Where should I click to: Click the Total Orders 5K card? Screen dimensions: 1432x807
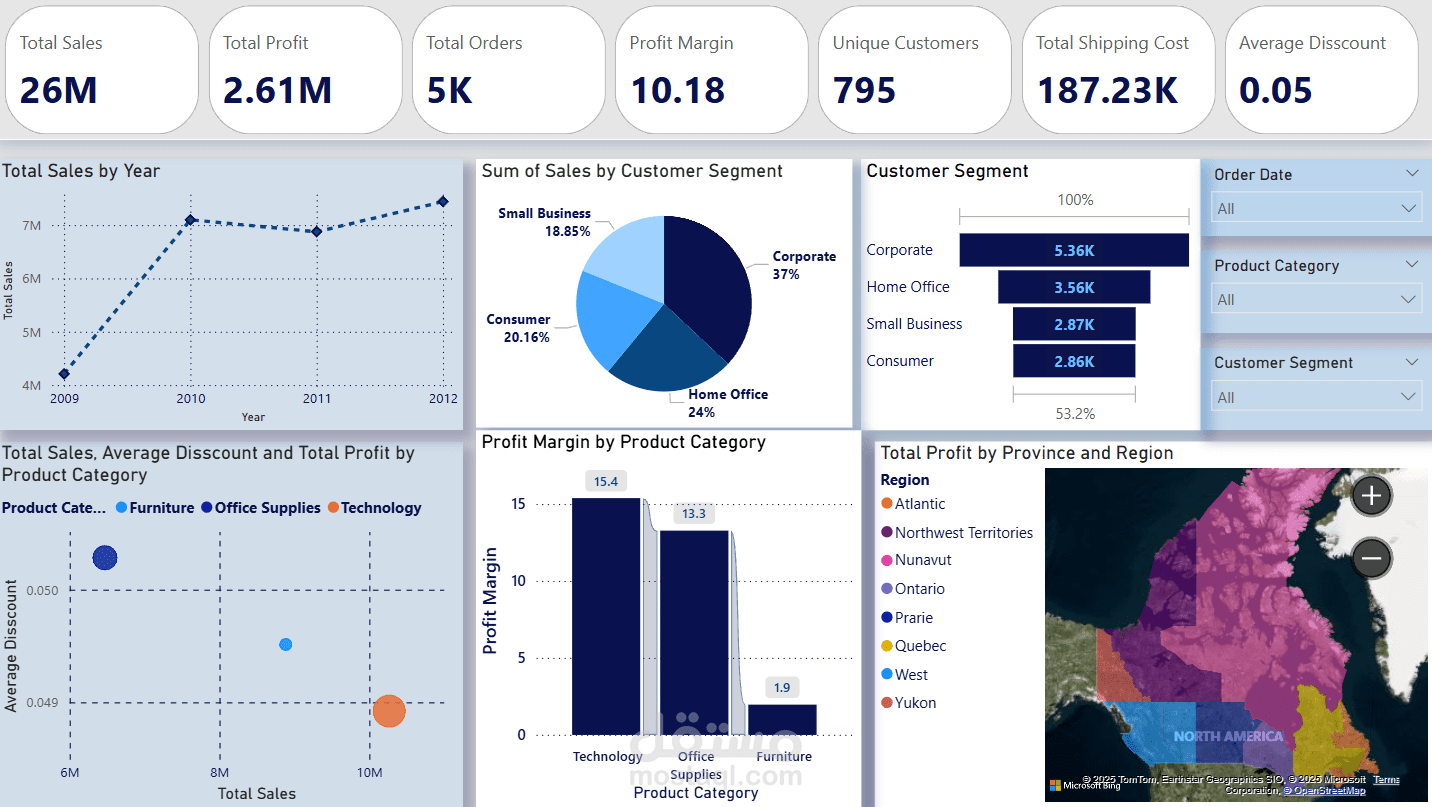[x=508, y=70]
